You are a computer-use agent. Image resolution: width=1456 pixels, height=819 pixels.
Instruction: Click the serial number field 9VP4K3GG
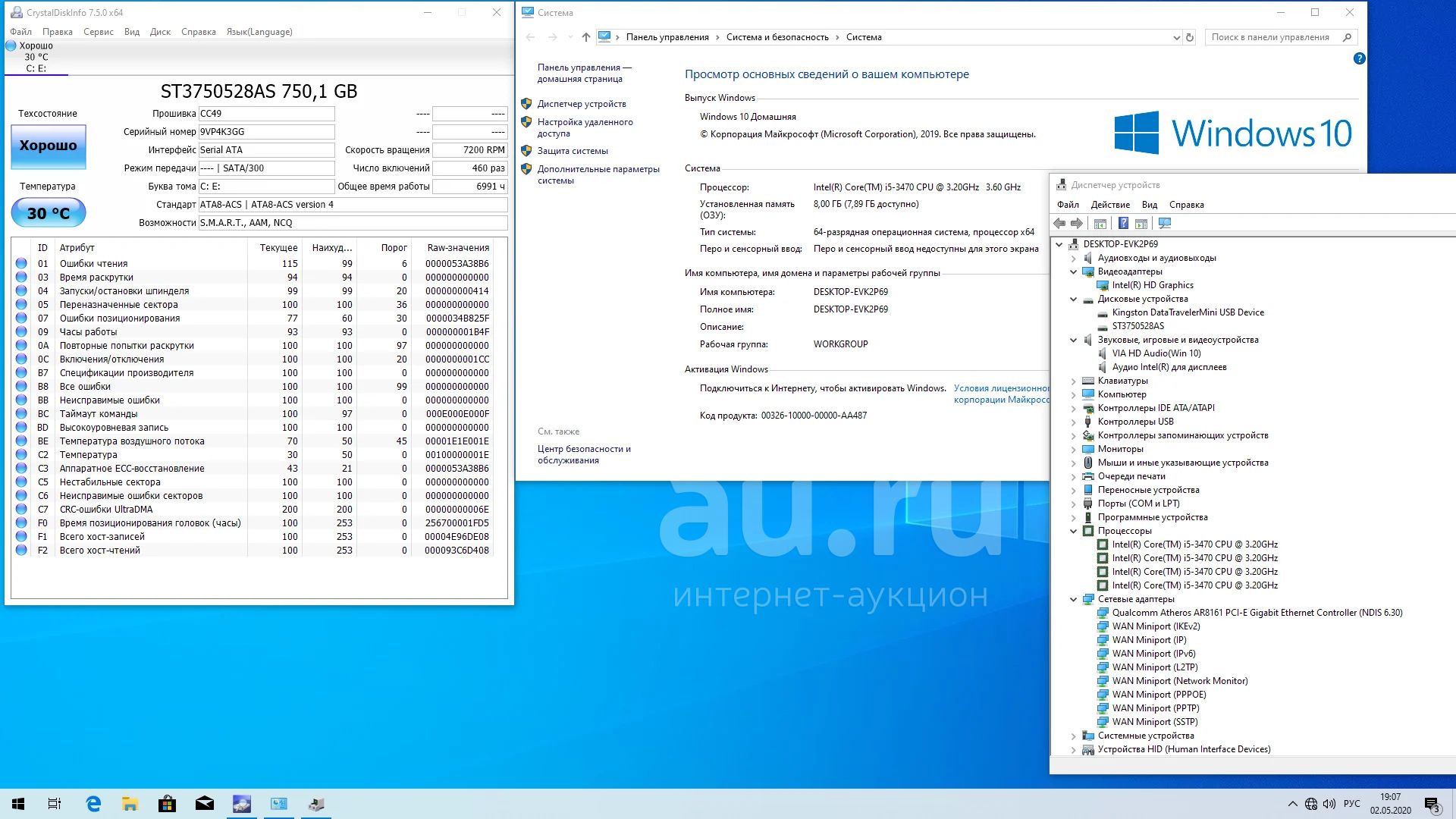click(x=266, y=132)
